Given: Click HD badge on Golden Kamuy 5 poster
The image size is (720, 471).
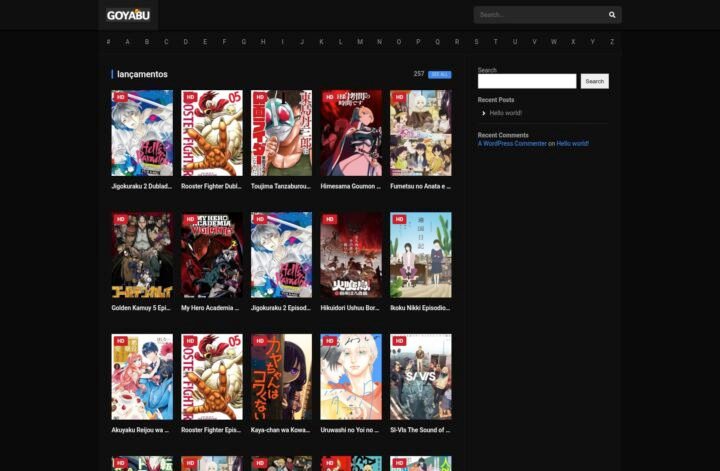Looking at the screenshot, I should pos(120,219).
